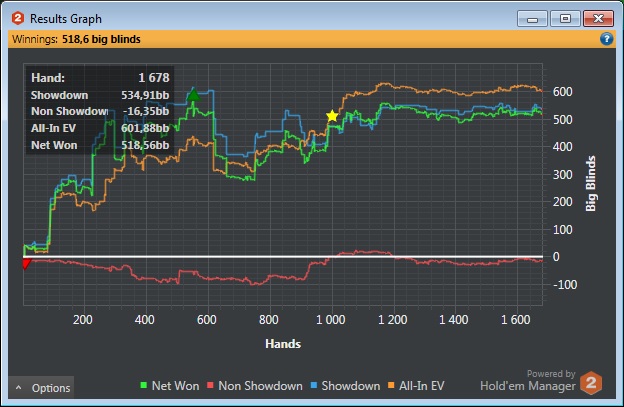Click the Hand 1 678 tooltip value

point(154,78)
